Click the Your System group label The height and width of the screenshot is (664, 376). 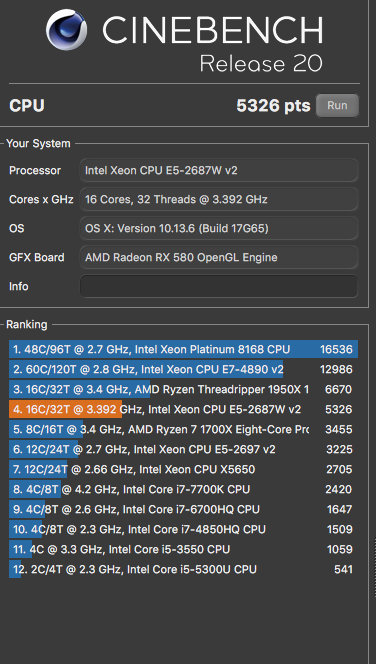[x=39, y=144]
